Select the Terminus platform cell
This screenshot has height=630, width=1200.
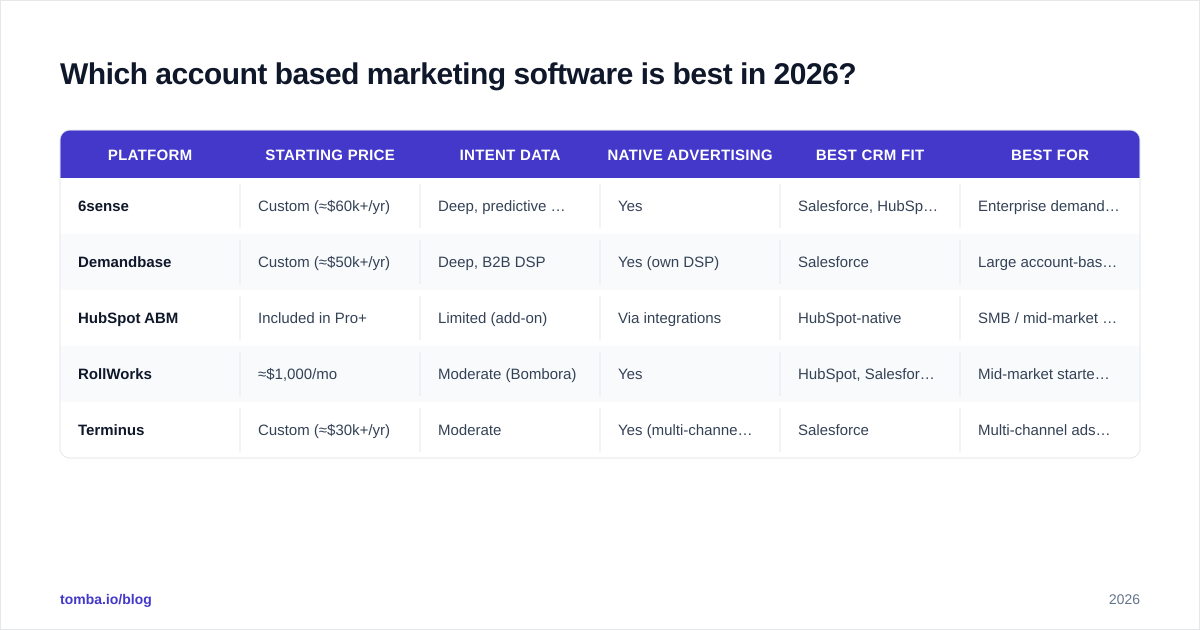point(150,430)
